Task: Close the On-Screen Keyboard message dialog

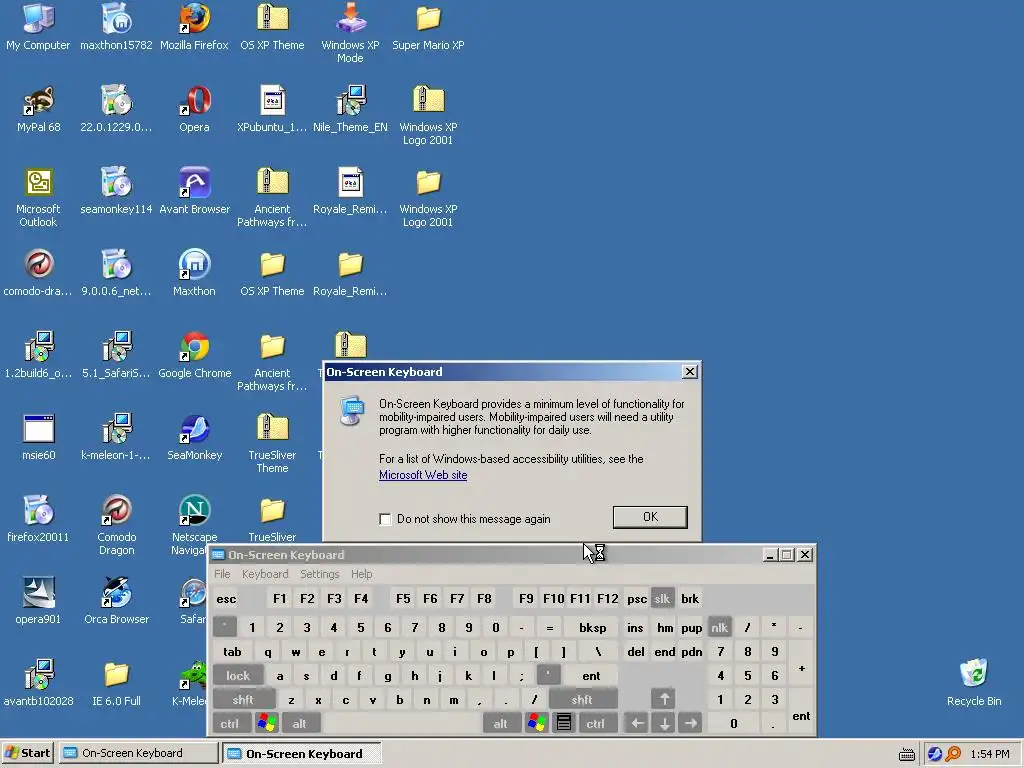Action: 690,372
